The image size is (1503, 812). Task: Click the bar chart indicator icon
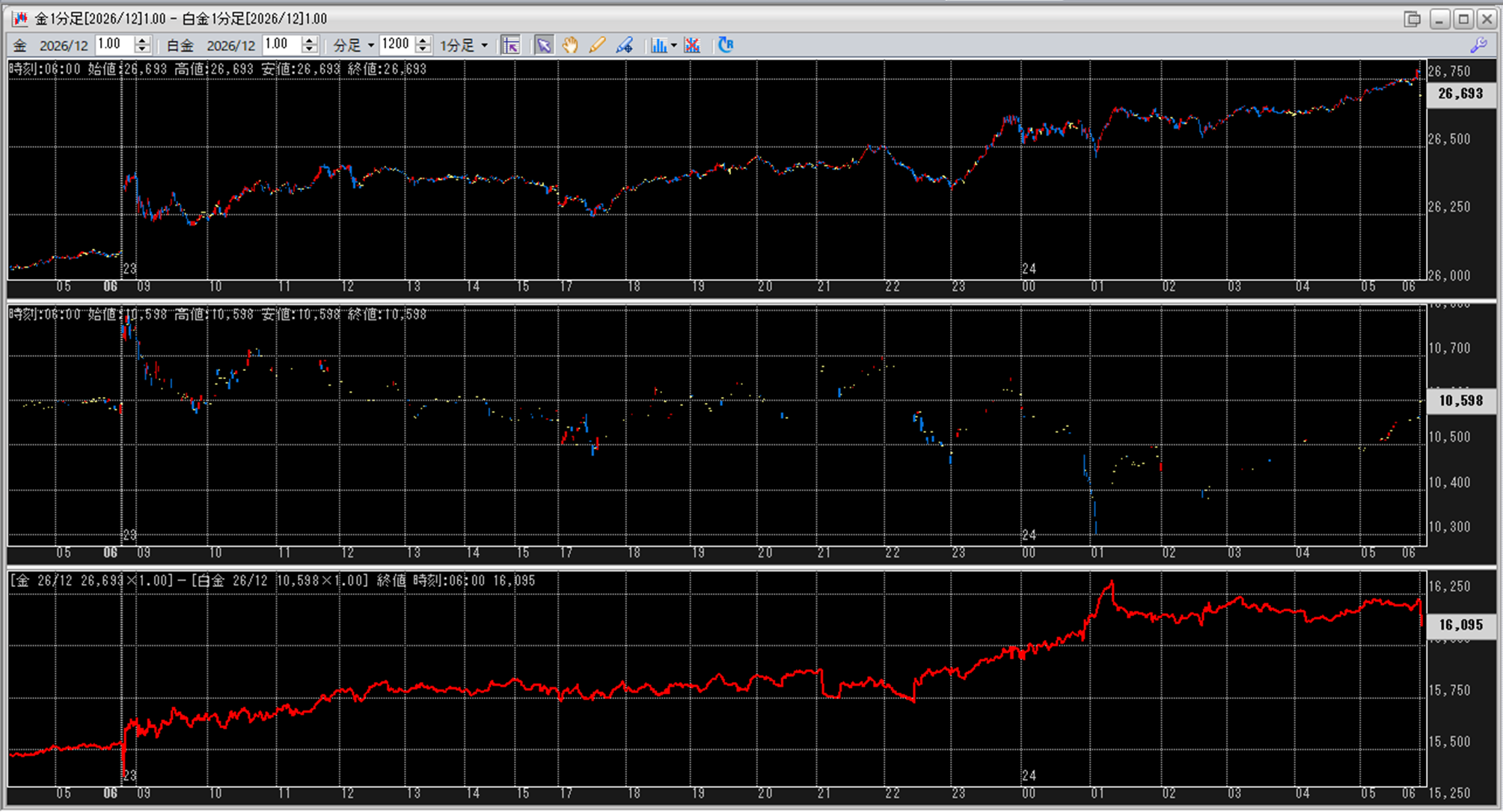pos(658,46)
